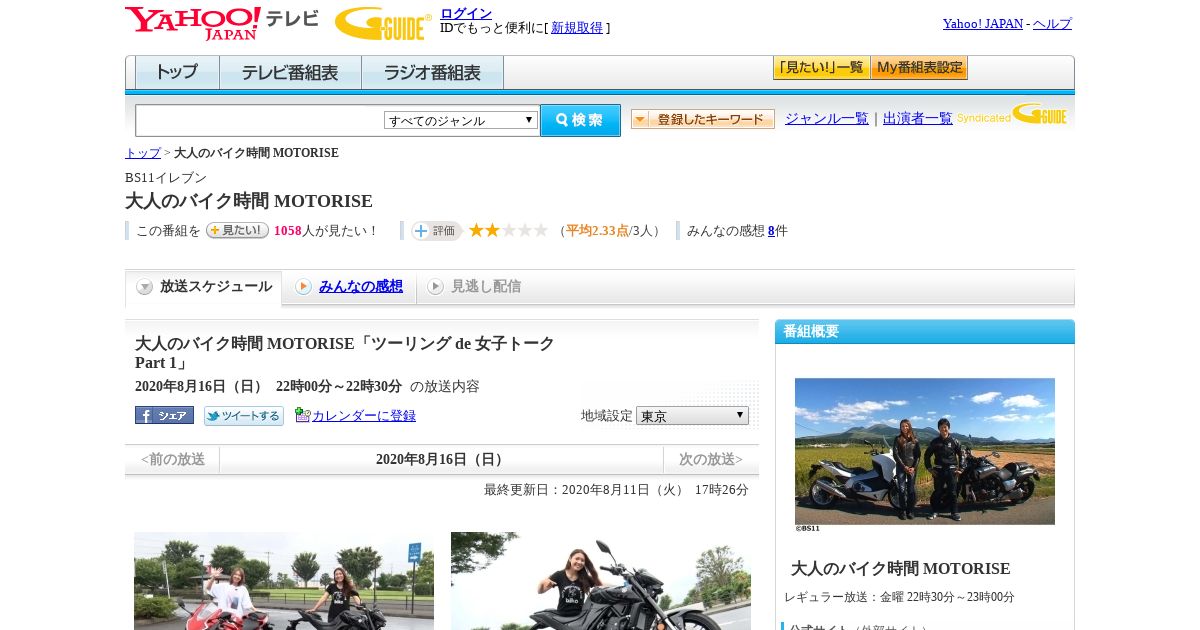Viewport: 1200px width, 630px height.
Task: Click the Syndicated G-GUIDE logo
Action: (1012, 114)
